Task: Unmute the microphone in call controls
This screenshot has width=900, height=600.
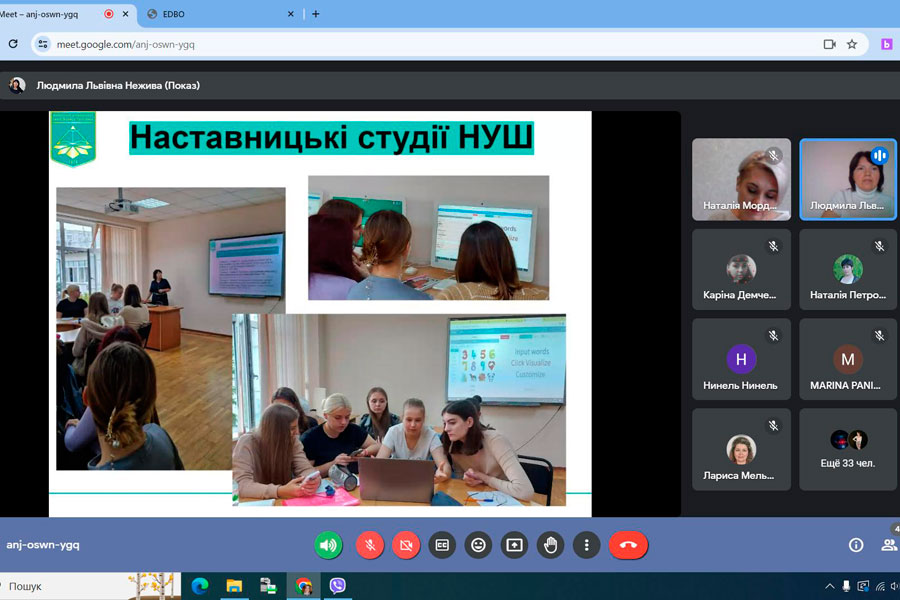Action: click(x=370, y=545)
